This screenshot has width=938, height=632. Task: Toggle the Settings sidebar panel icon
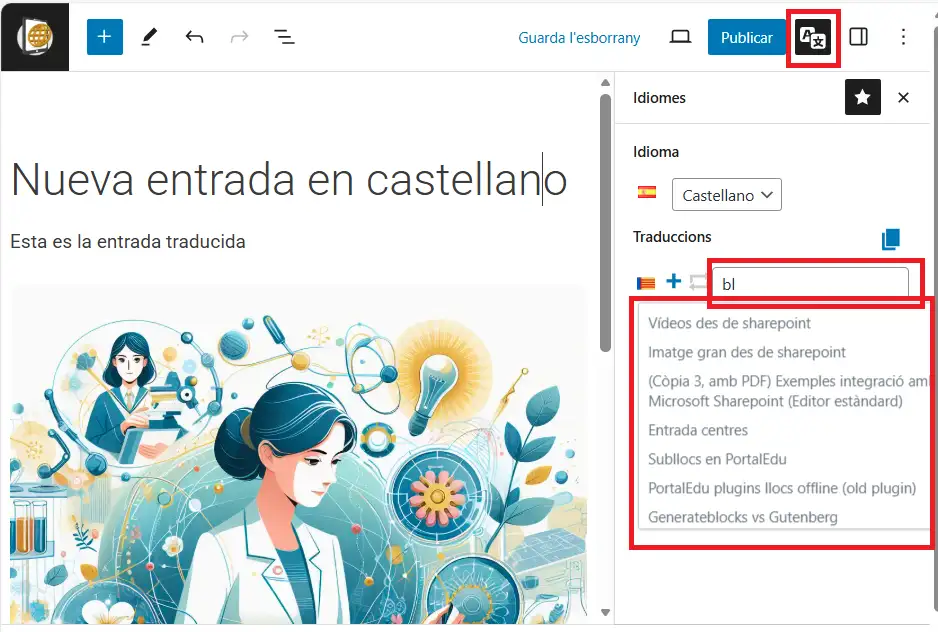tap(858, 37)
